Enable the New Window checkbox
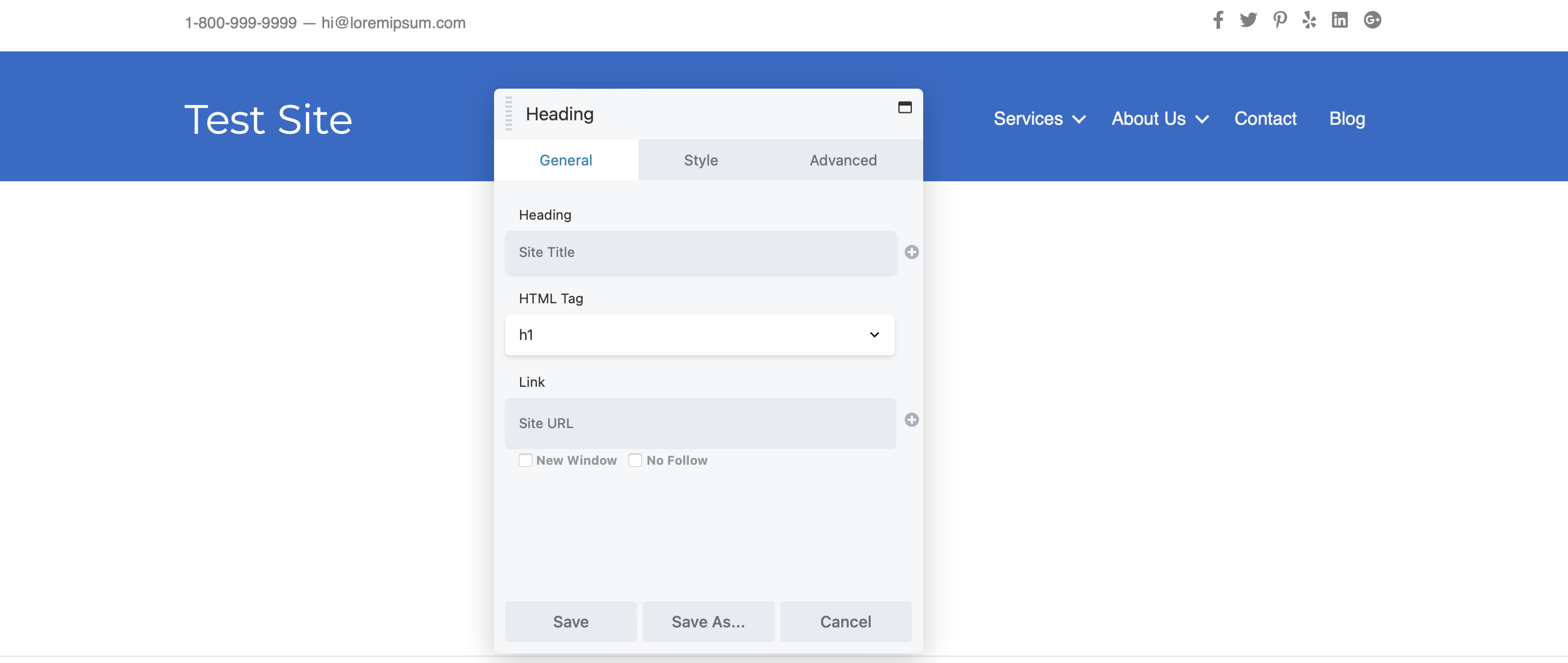 pyautogui.click(x=525, y=460)
